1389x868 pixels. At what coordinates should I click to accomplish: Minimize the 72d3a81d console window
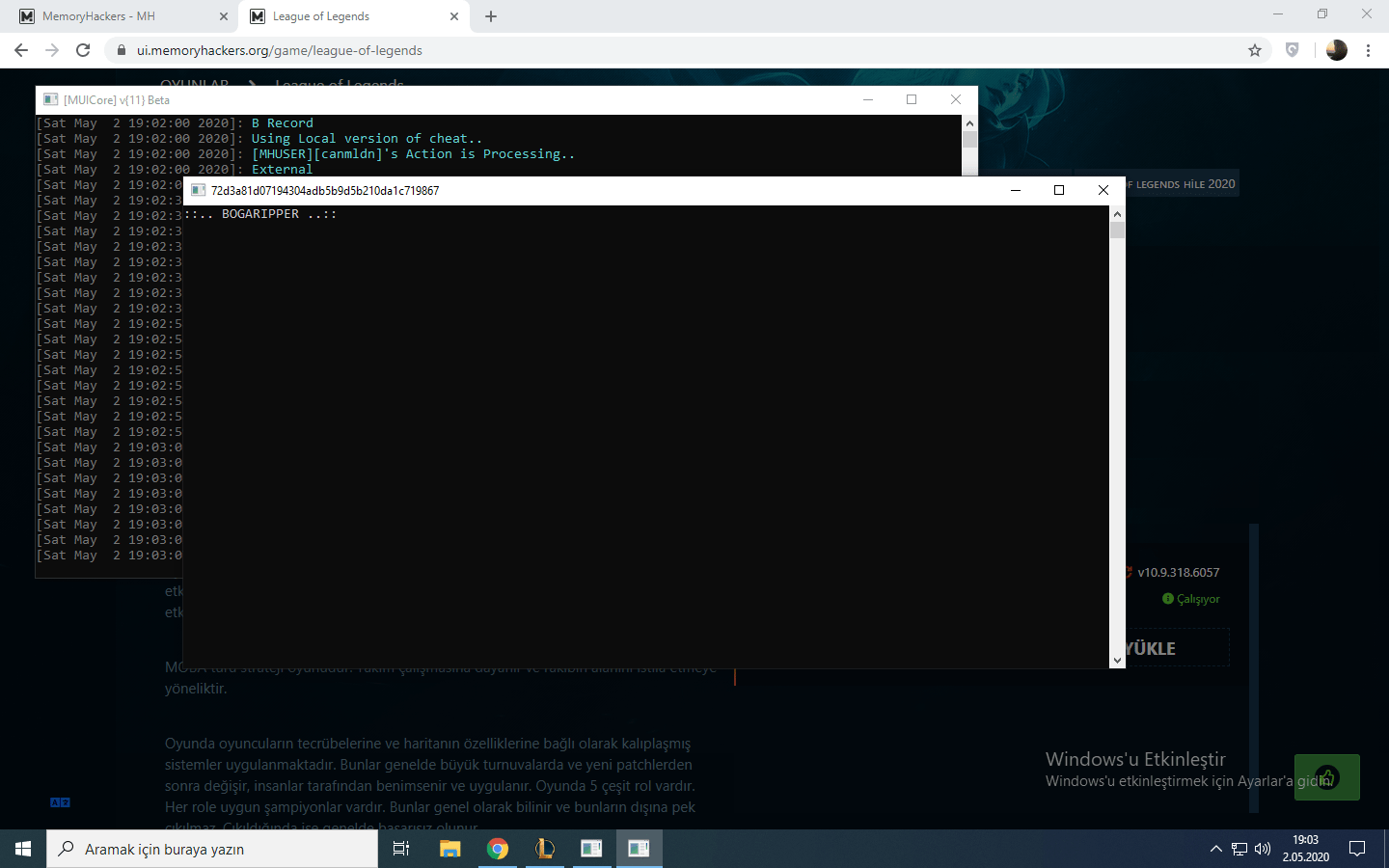click(x=1016, y=190)
